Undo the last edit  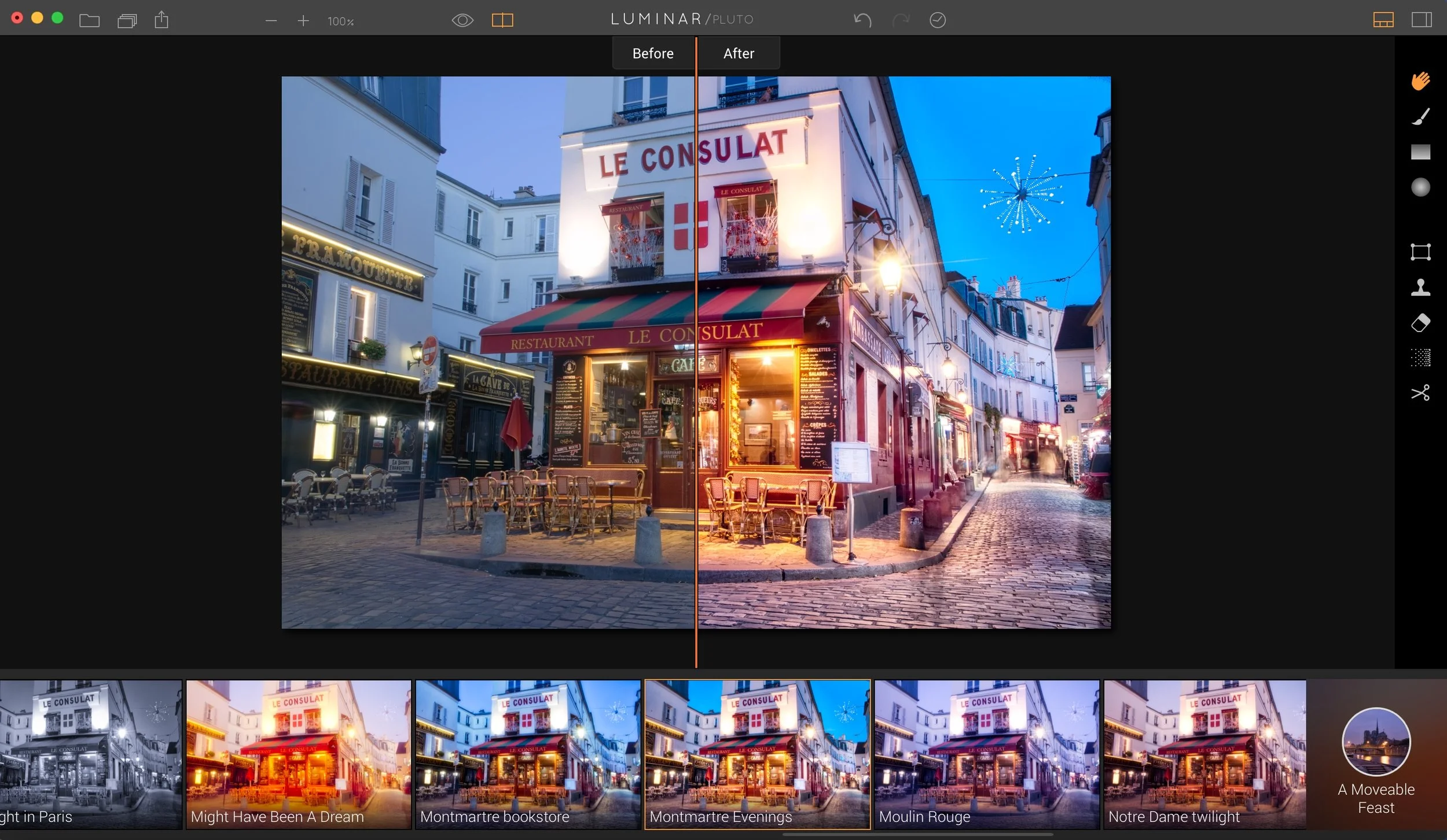coord(862,20)
